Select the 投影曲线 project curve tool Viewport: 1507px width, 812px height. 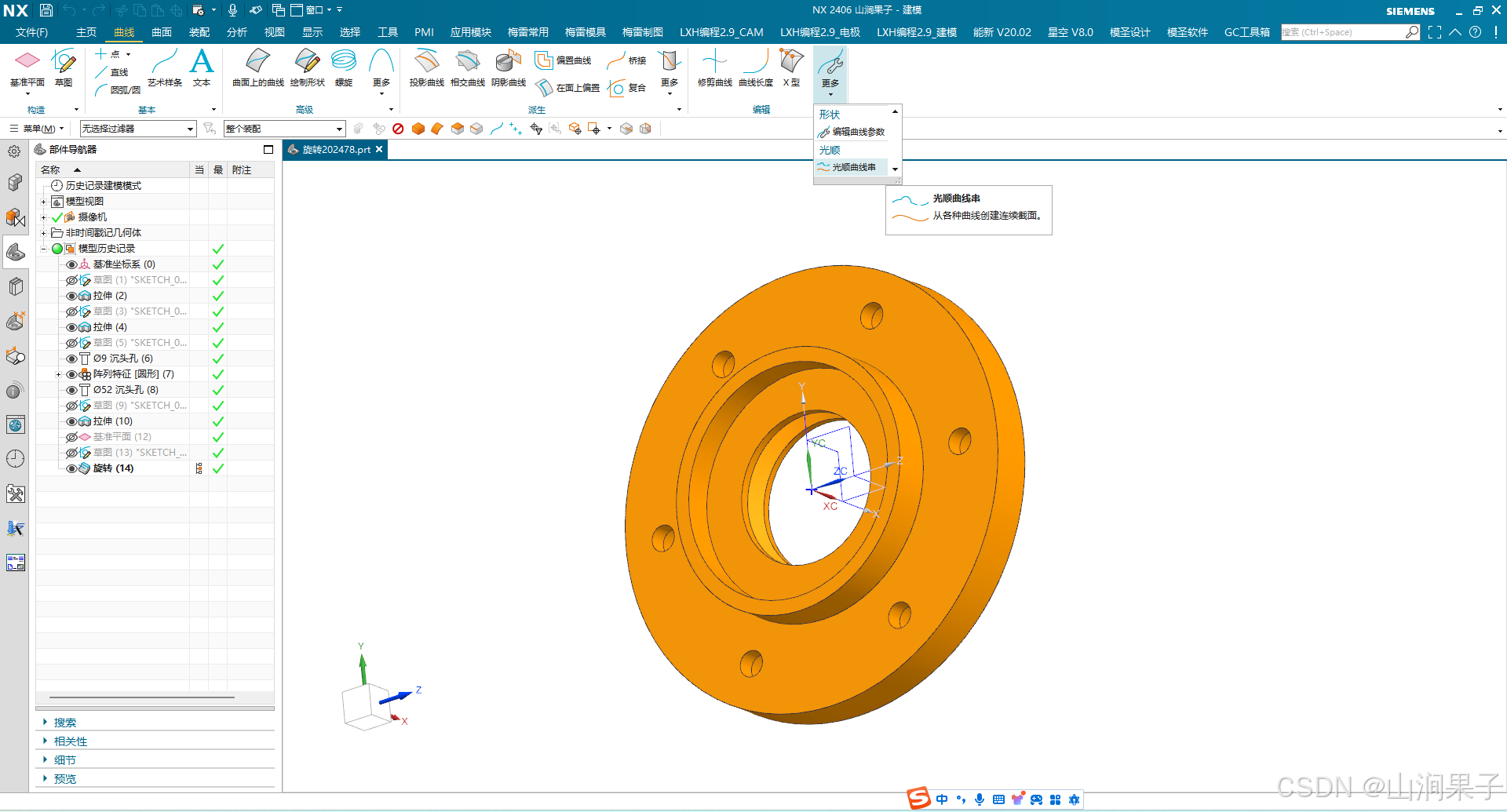pyautogui.click(x=426, y=67)
